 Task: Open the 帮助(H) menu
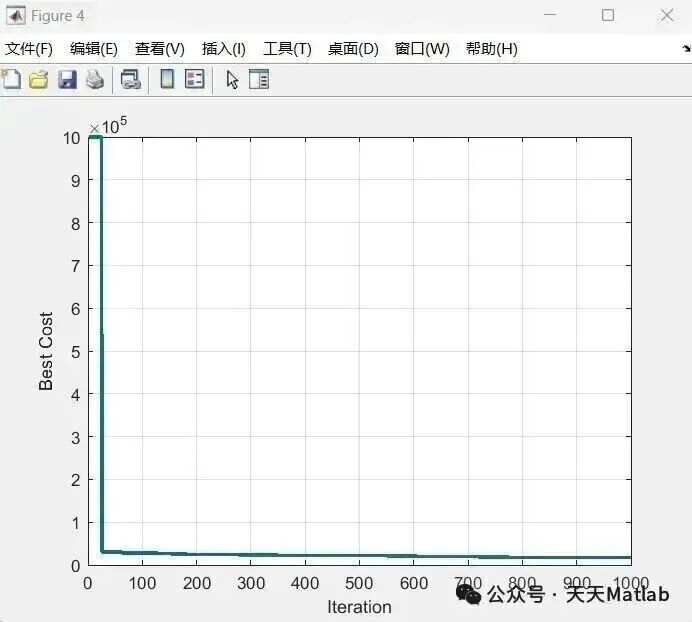[x=492, y=49]
